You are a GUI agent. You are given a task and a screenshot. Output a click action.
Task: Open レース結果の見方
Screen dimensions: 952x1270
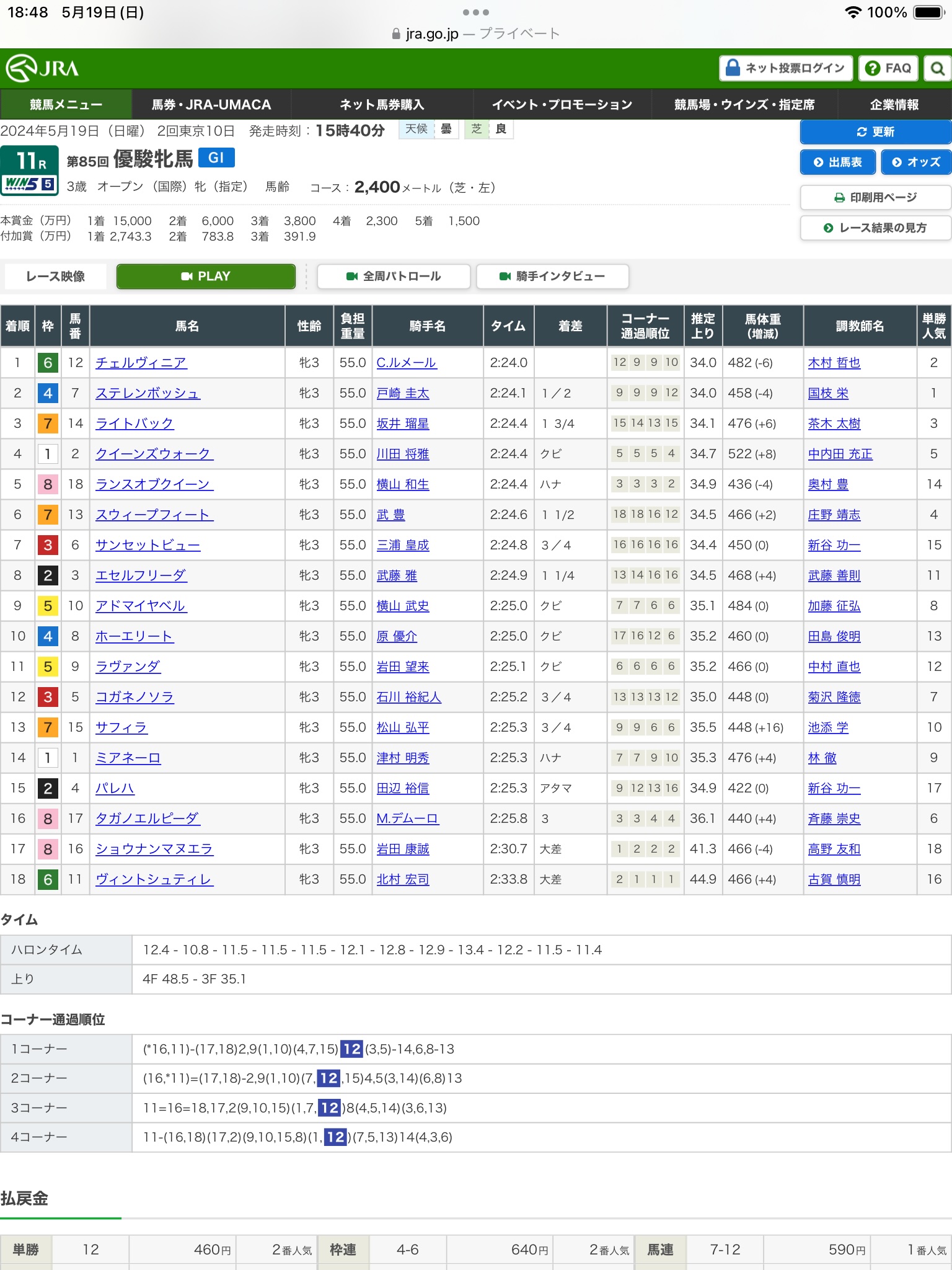tap(875, 228)
